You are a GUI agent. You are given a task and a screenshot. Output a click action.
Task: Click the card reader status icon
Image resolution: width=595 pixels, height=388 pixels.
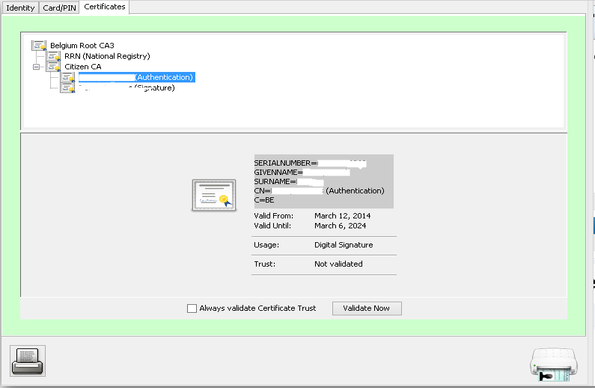(554, 364)
